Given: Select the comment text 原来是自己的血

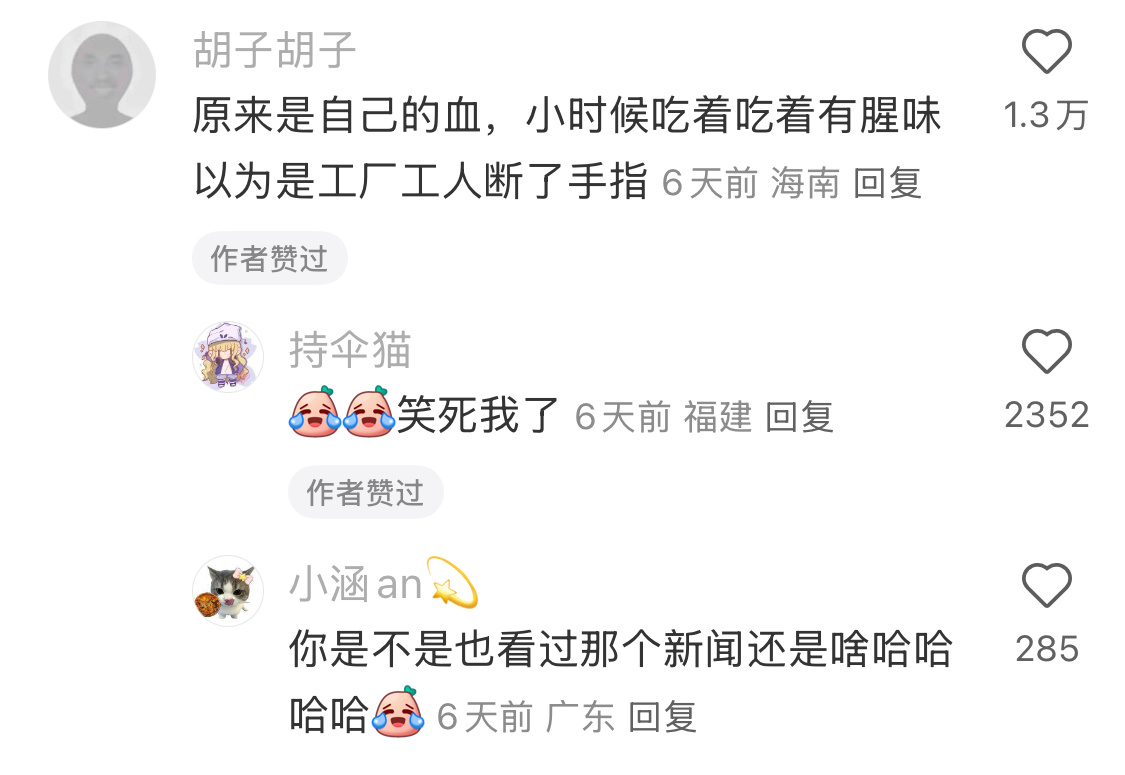Looking at the screenshot, I should [x=337, y=116].
